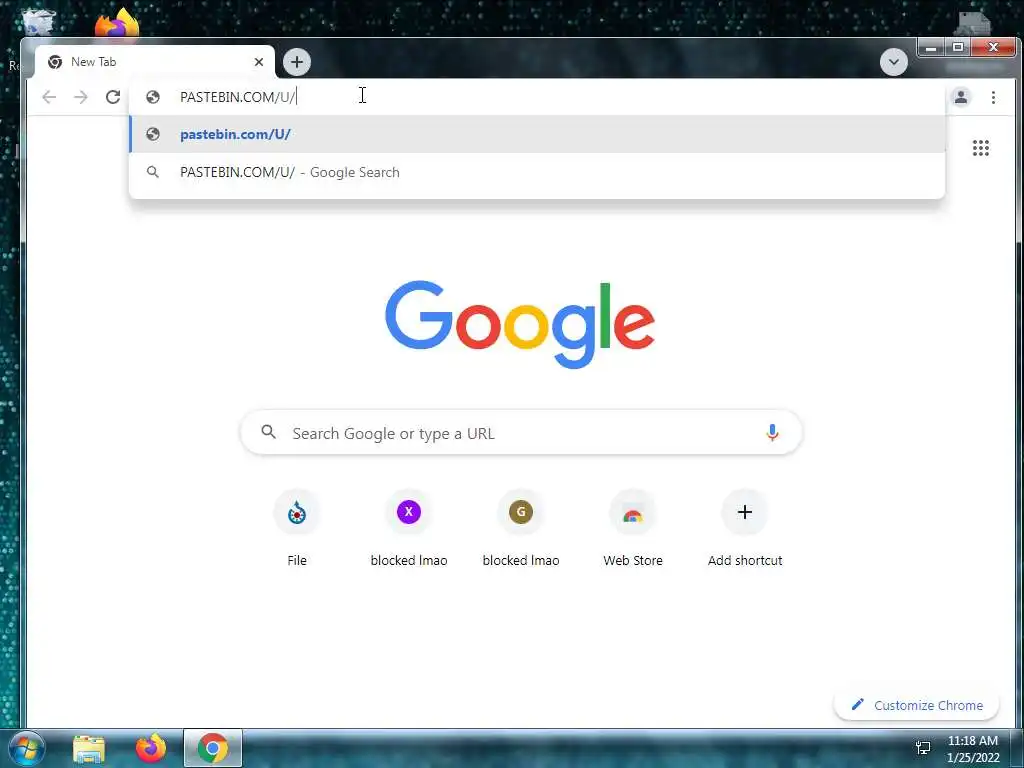The height and width of the screenshot is (768, 1024).
Task: Click the address bar text PASTEBIN.COM/U/
Action: pyautogui.click(x=238, y=97)
